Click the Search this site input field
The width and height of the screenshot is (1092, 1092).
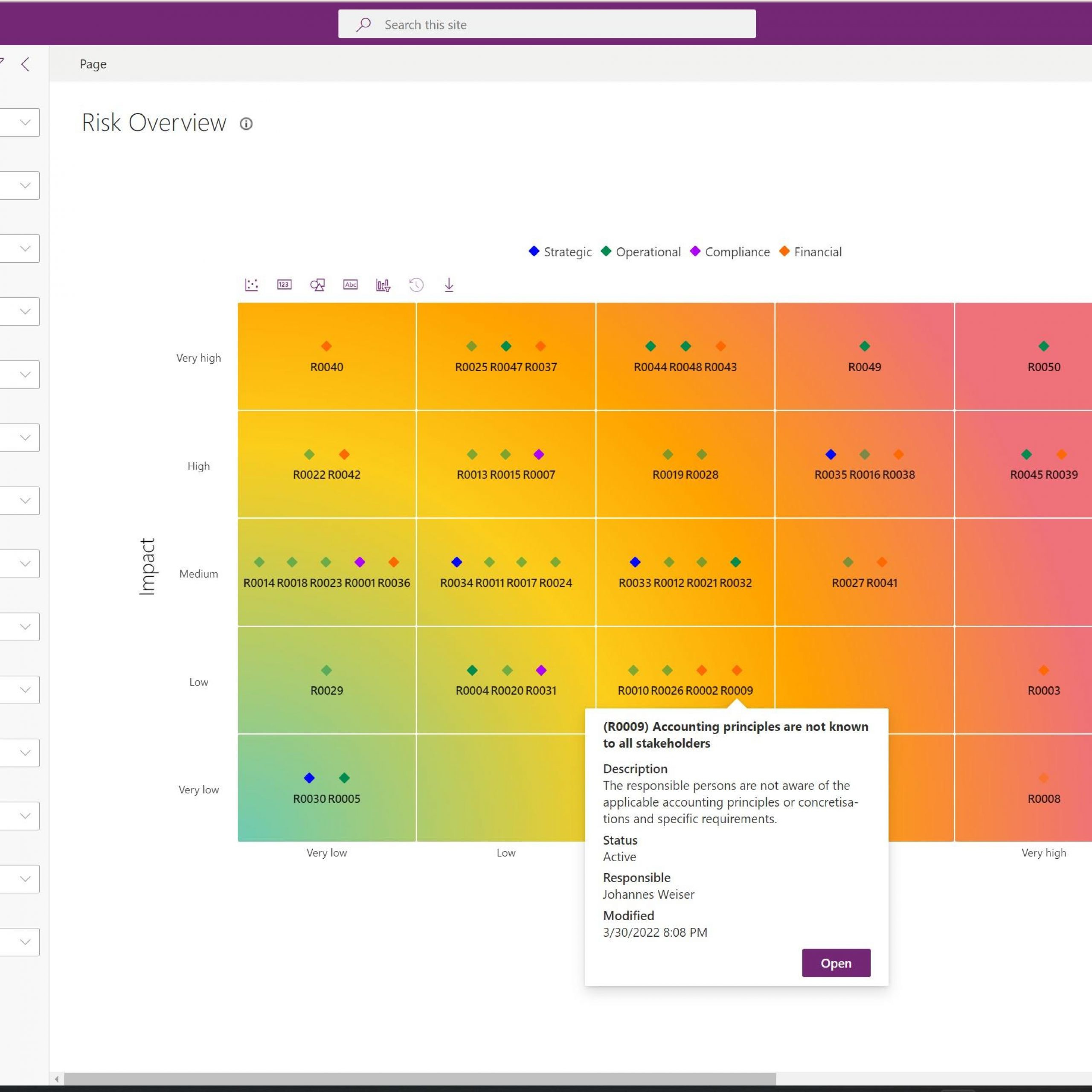(x=547, y=24)
